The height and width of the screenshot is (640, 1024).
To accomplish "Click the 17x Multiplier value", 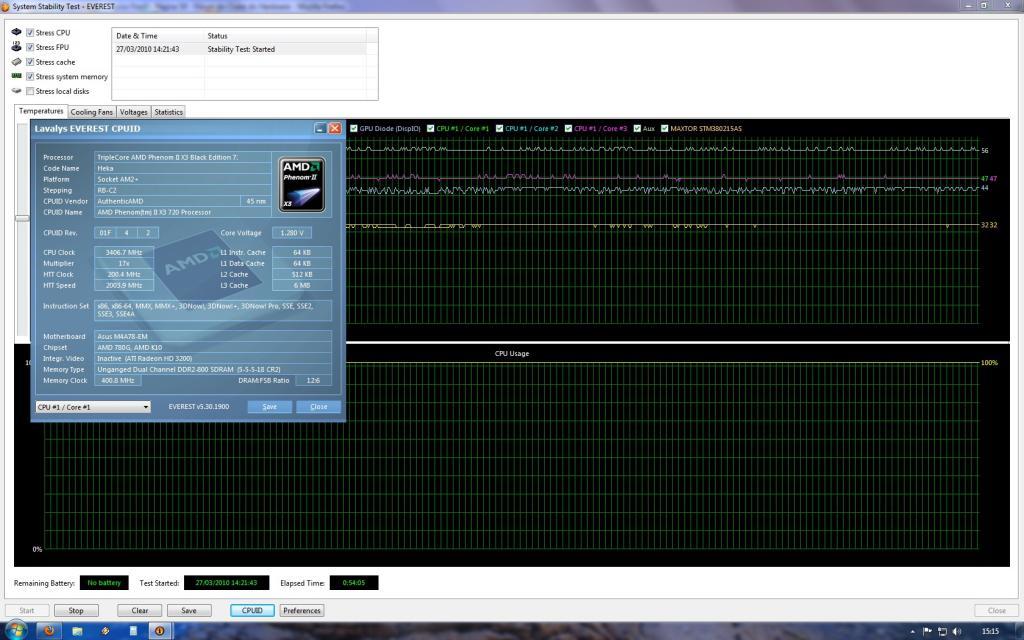I will (123, 263).
